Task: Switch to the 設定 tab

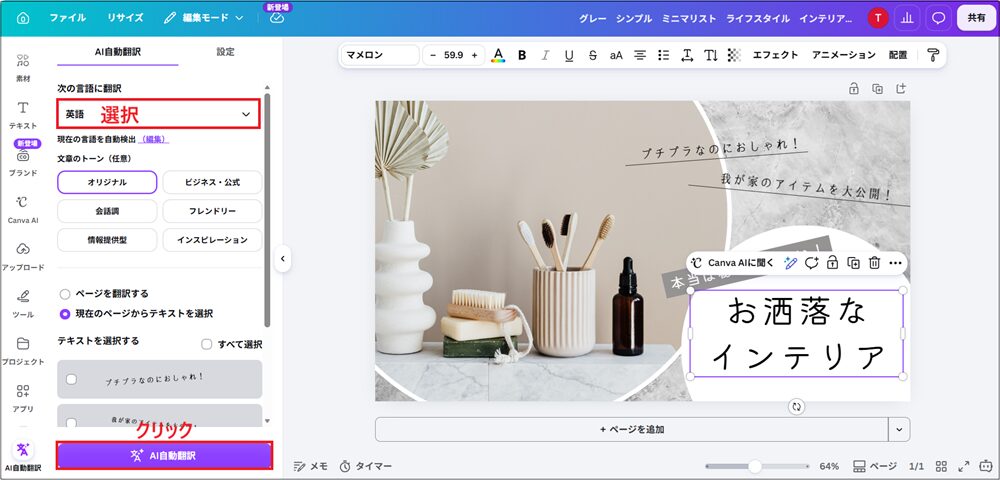Action: point(225,52)
